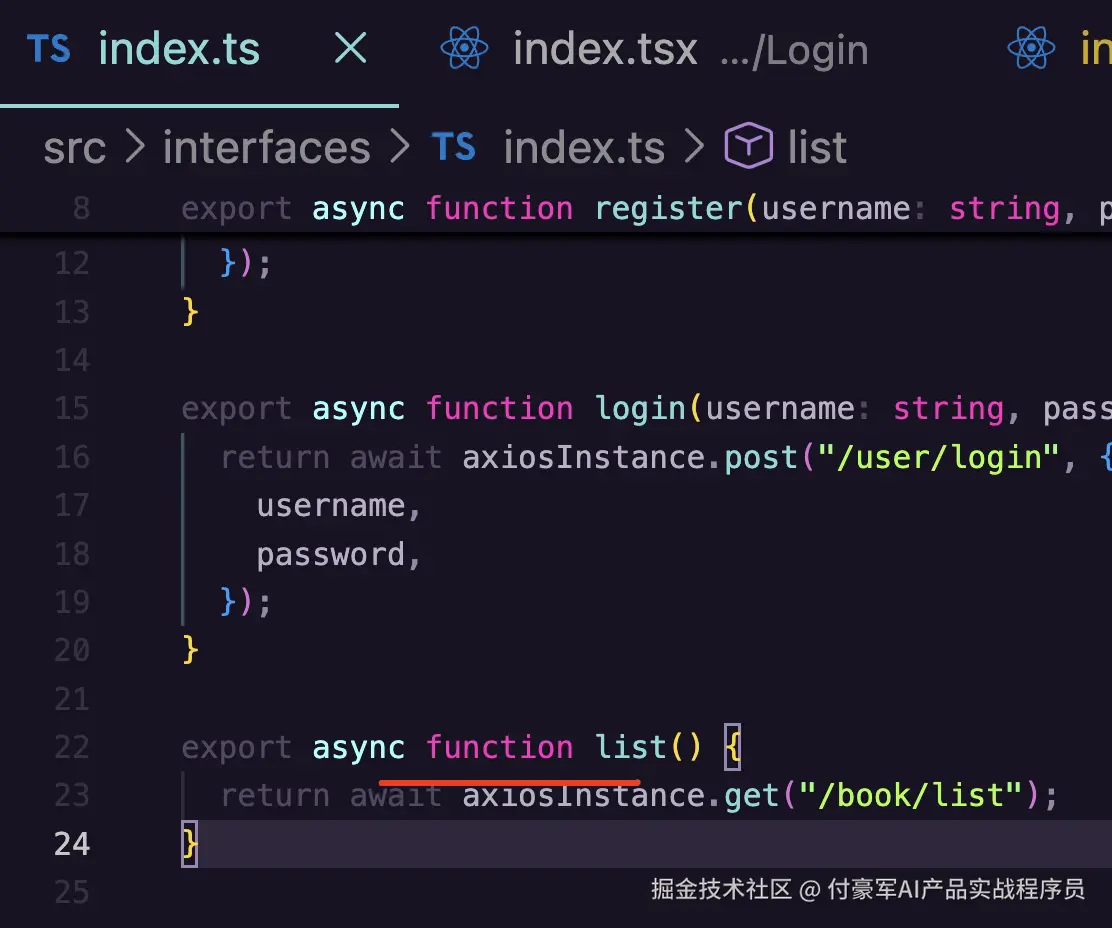This screenshot has width=1112, height=928.
Task: Click the list function name on line 22
Action: pos(630,747)
